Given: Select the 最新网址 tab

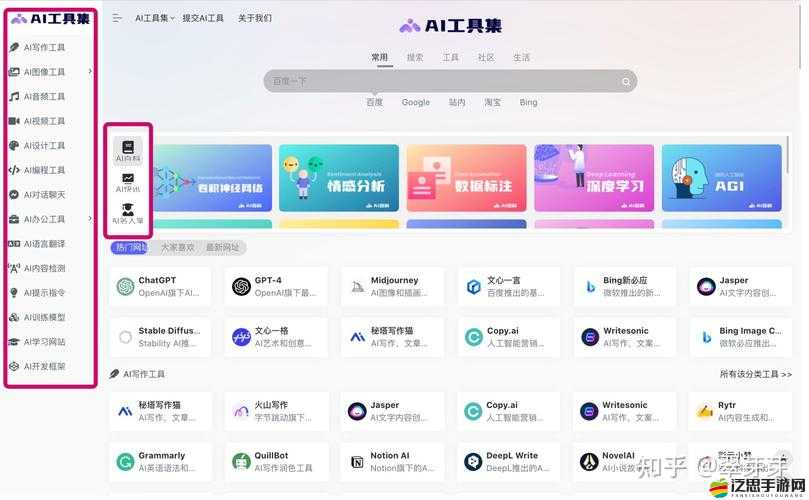Looking at the screenshot, I should coord(222,248).
